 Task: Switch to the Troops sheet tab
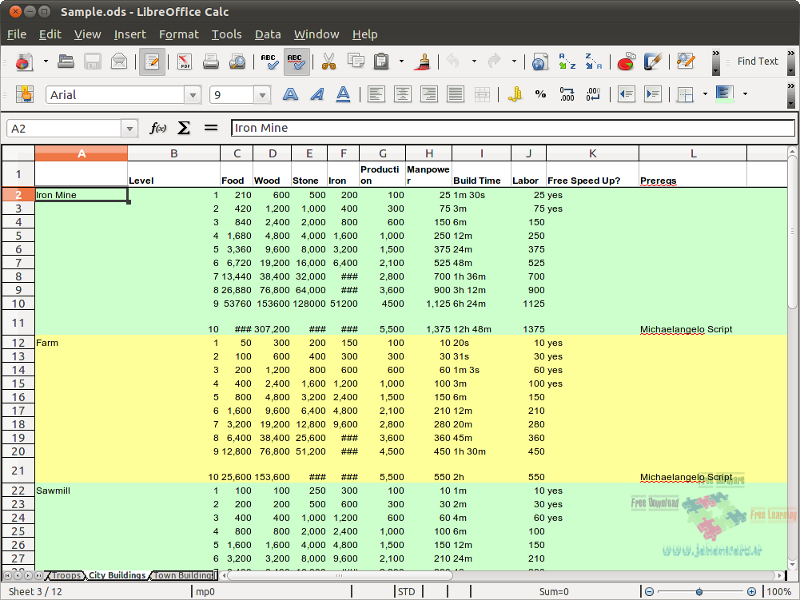pyautogui.click(x=66, y=576)
